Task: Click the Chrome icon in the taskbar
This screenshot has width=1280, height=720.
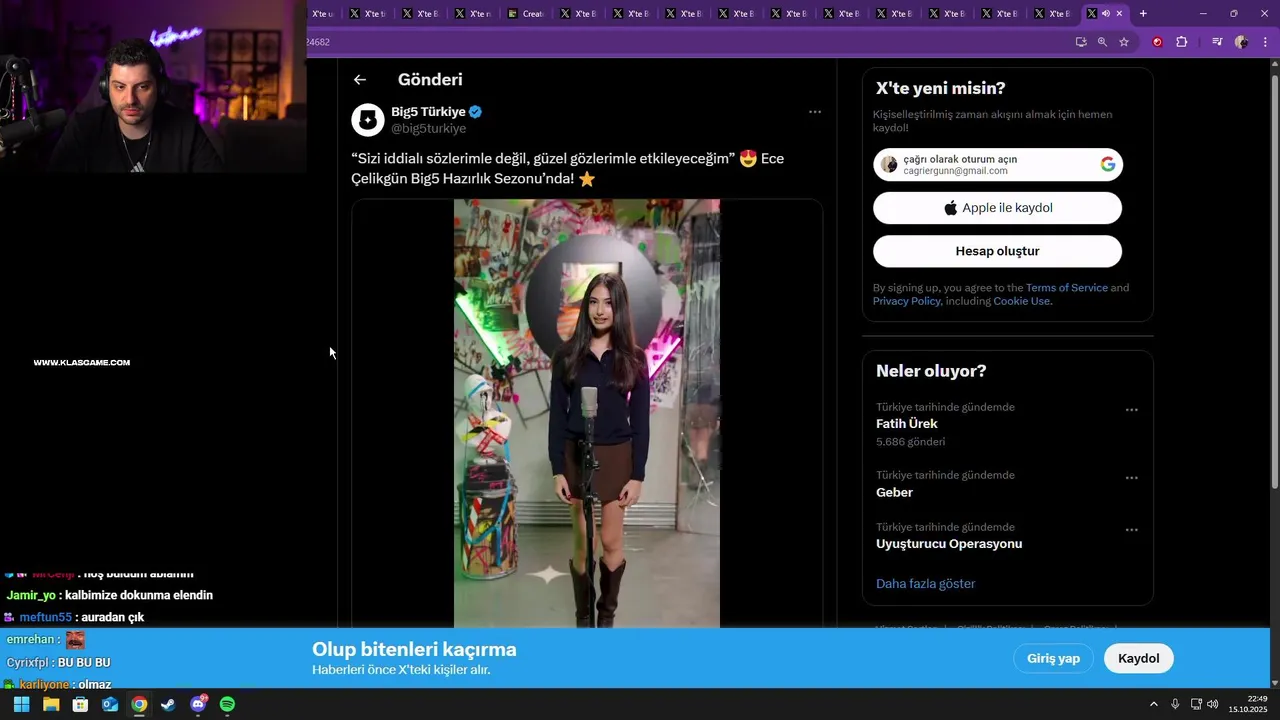Action: [x=139, y=704]
